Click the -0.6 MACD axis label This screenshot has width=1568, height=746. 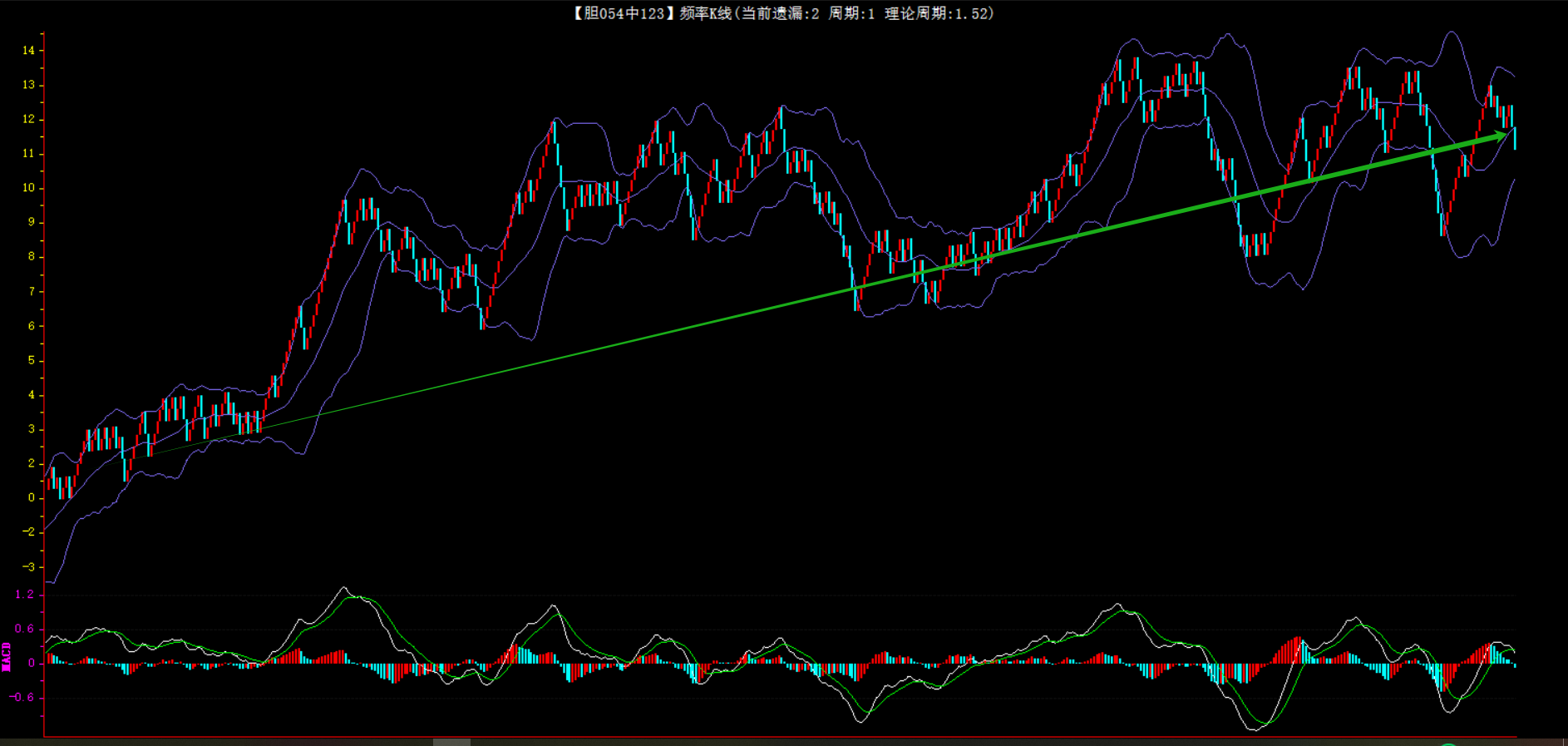[x=23, y=698]
